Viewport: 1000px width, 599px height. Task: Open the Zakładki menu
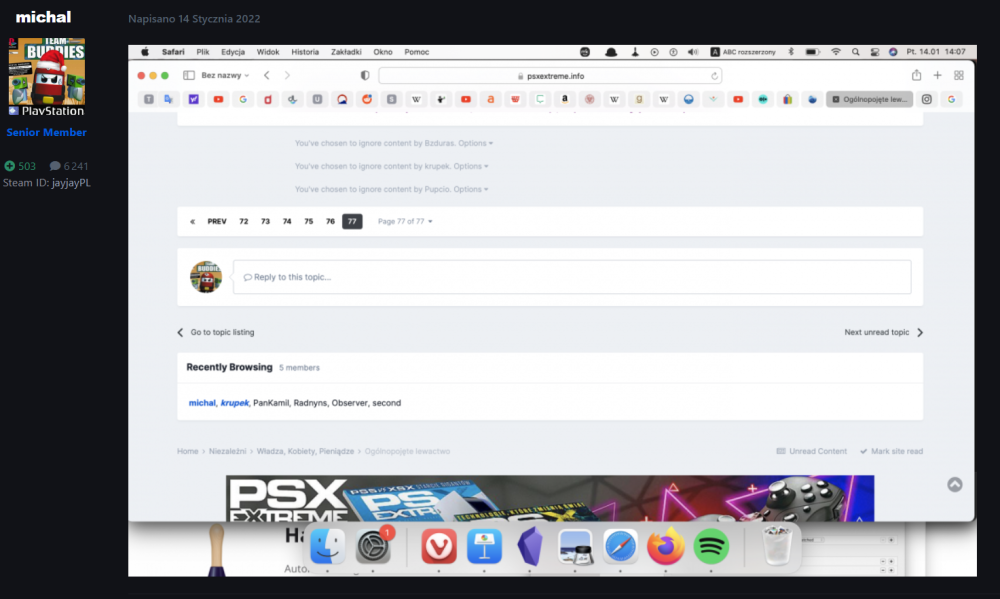pyautogui.click(x=346, y=52)
